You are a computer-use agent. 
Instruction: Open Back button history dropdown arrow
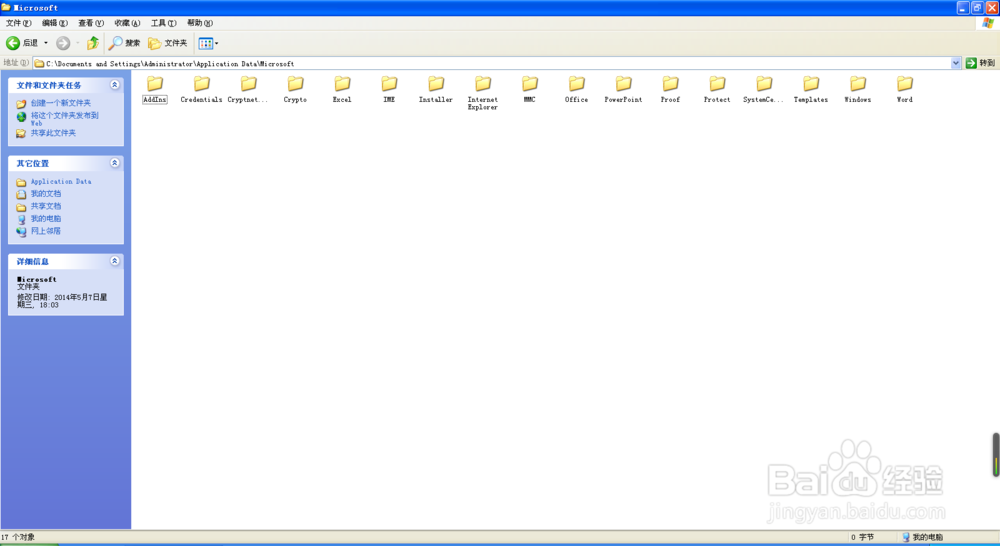coord(46,43)
